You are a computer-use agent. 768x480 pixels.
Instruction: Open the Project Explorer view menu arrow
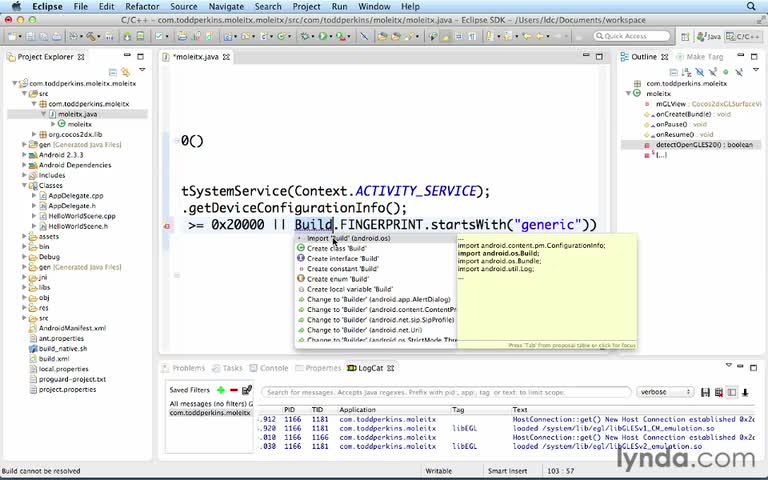tap(142, 70)
